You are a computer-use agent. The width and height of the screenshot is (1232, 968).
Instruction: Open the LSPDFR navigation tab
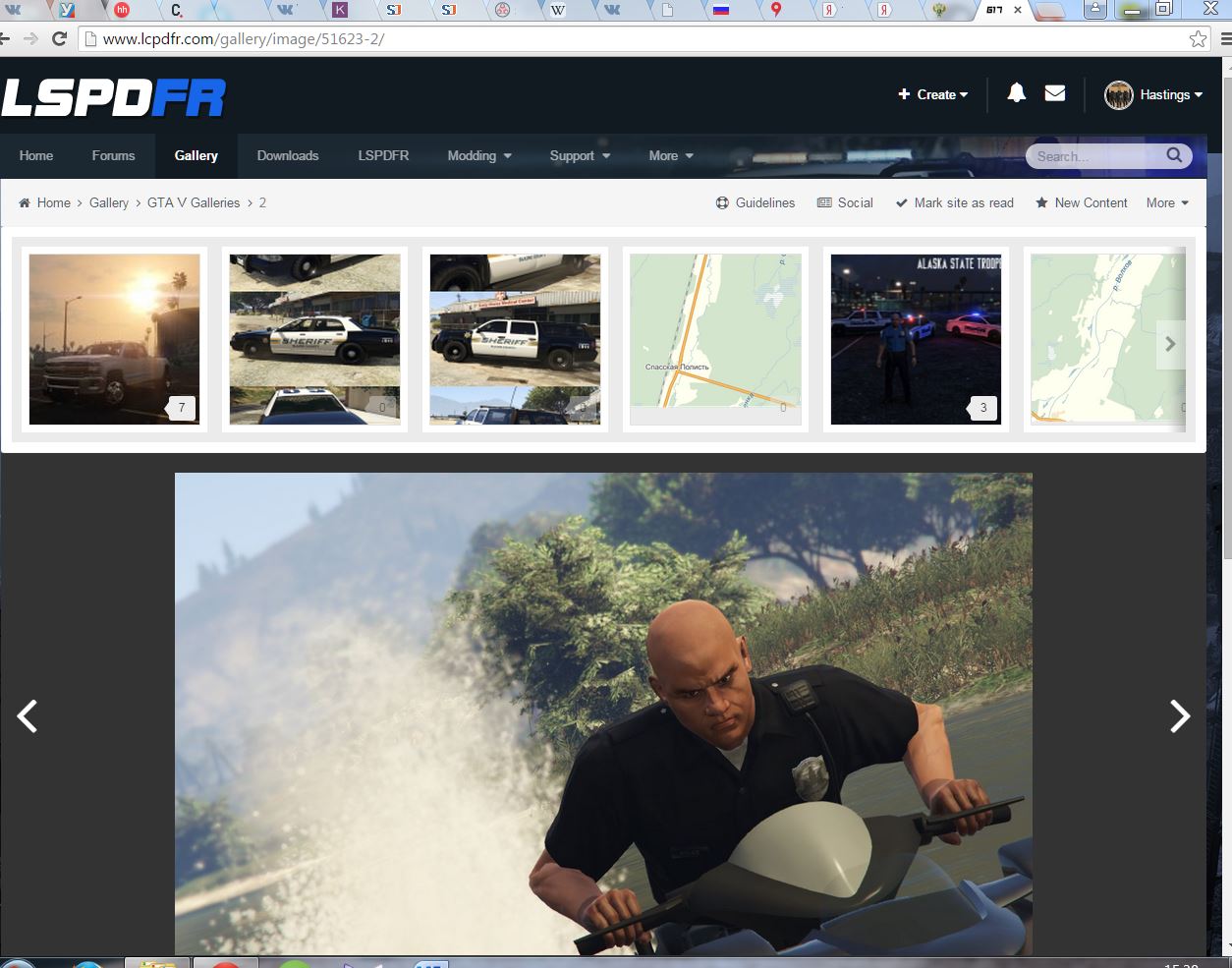383,155
